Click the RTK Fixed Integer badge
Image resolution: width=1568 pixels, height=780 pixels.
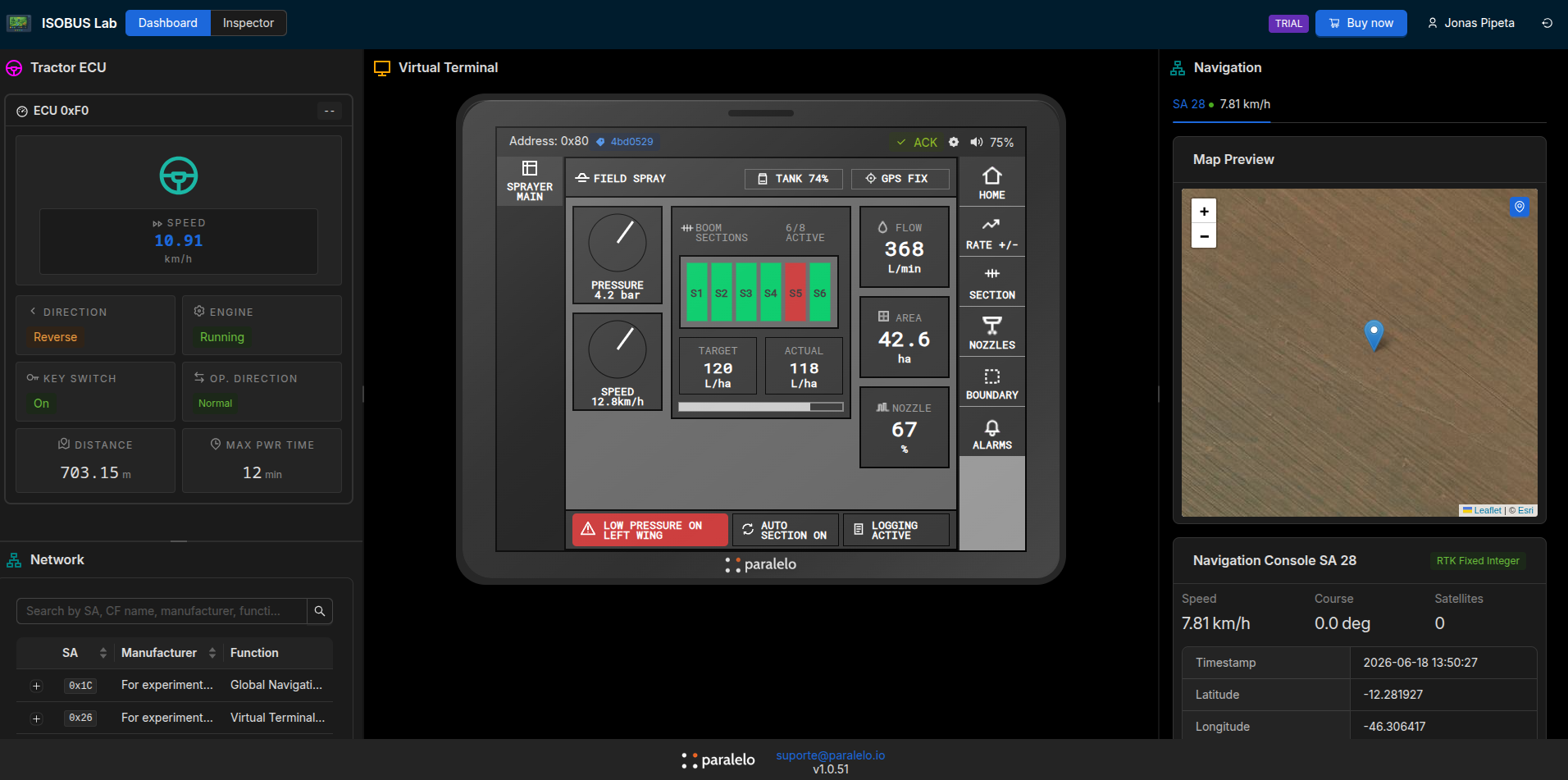[1478, 561]
